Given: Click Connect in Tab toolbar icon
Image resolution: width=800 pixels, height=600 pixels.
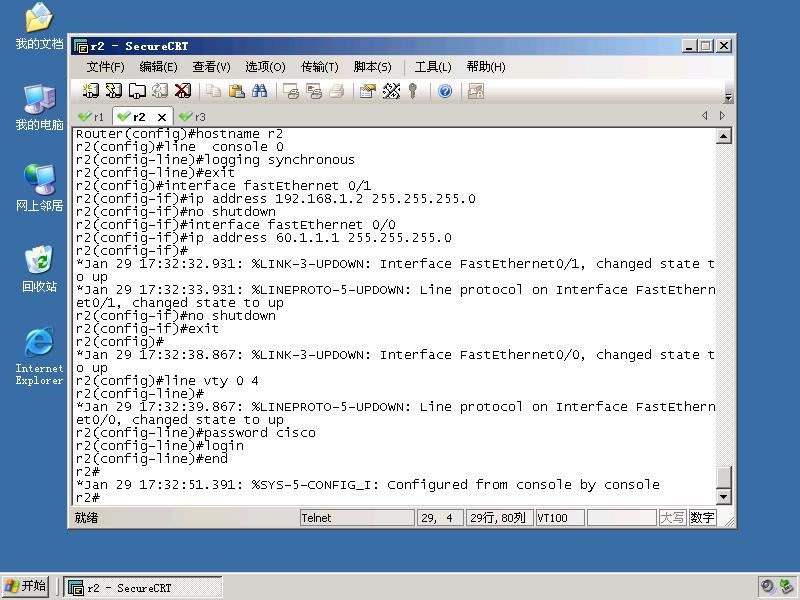Looking at the screenshot, I should pos(137,91).
